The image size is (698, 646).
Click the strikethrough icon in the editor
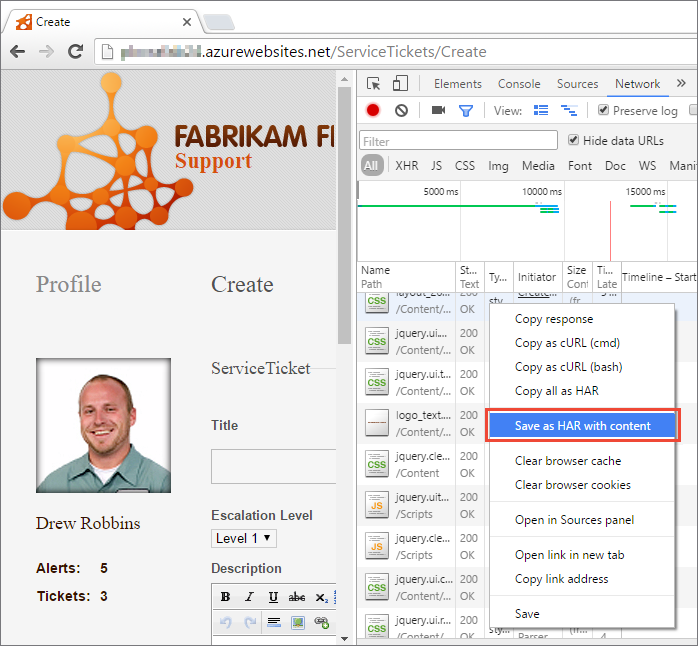[296, 597]
